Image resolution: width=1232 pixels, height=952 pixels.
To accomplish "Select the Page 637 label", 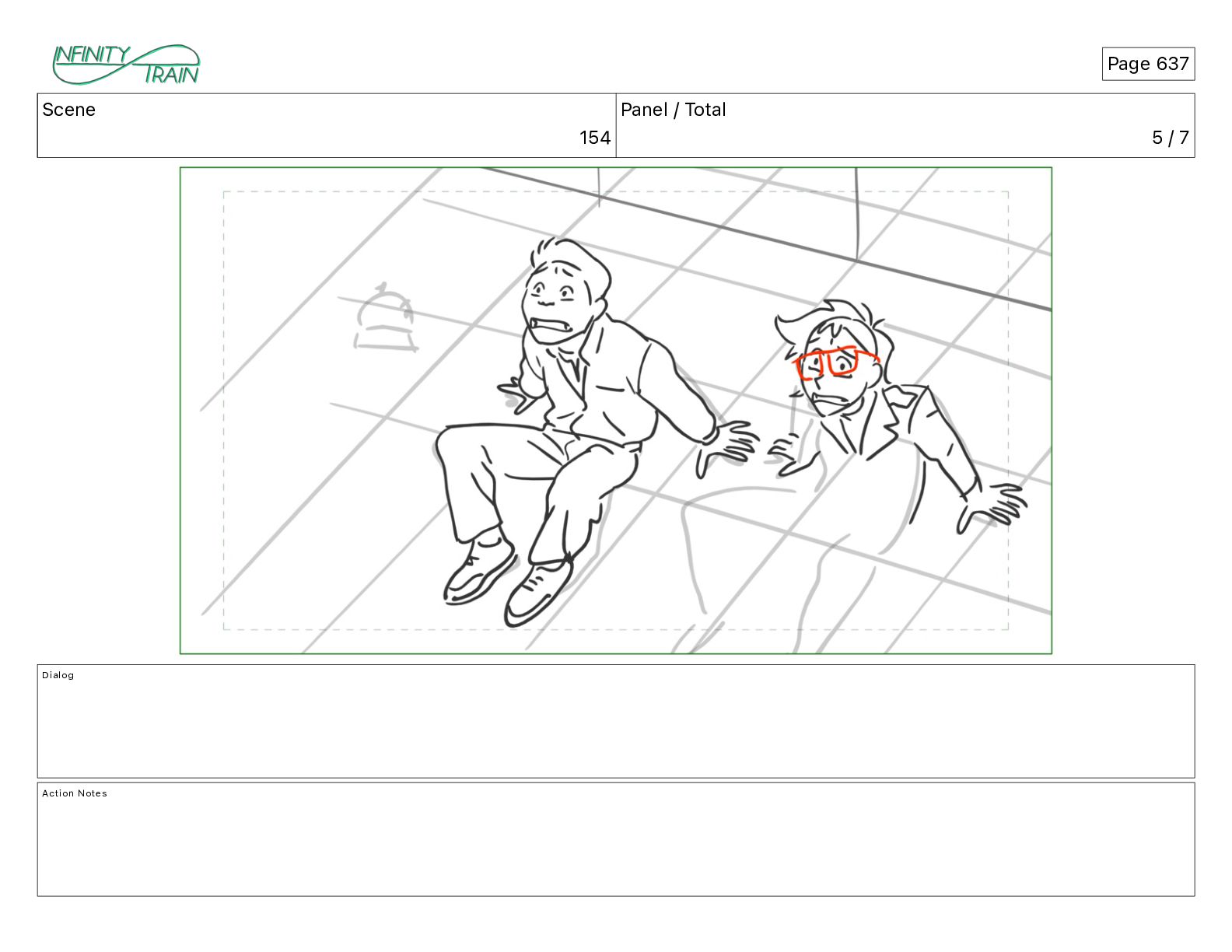I will [x=1148, y=64].
